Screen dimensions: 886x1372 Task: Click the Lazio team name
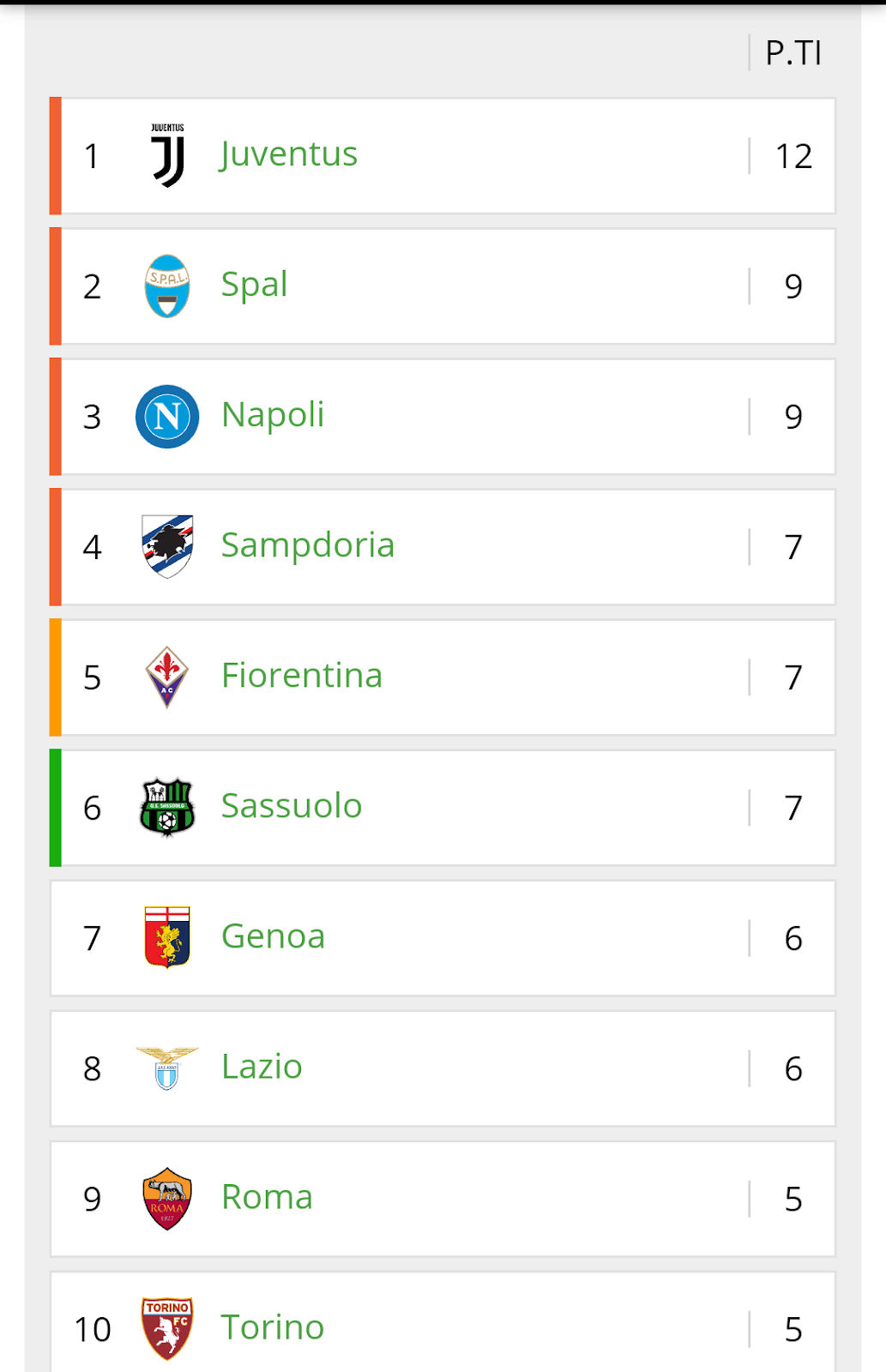(262, 1067)
